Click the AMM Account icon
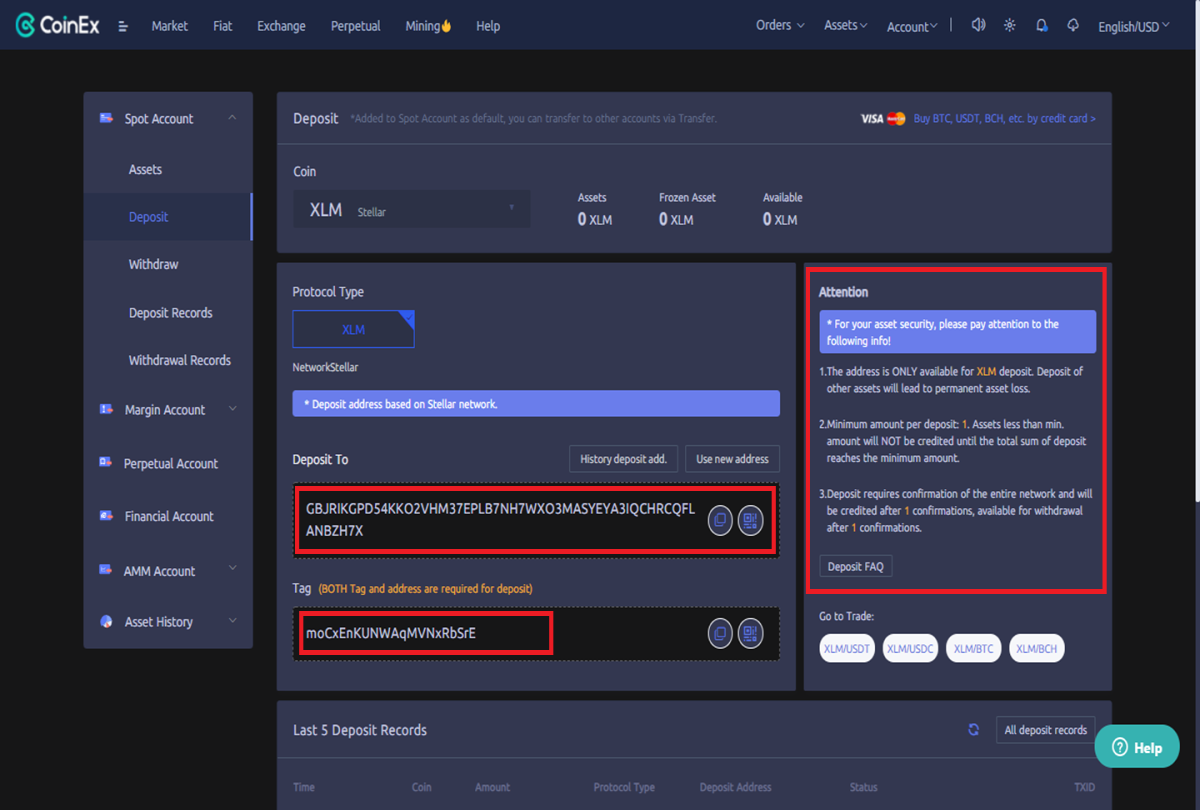Image resolution: width=1200 pixels, height=810 pixels. (106, 570)
